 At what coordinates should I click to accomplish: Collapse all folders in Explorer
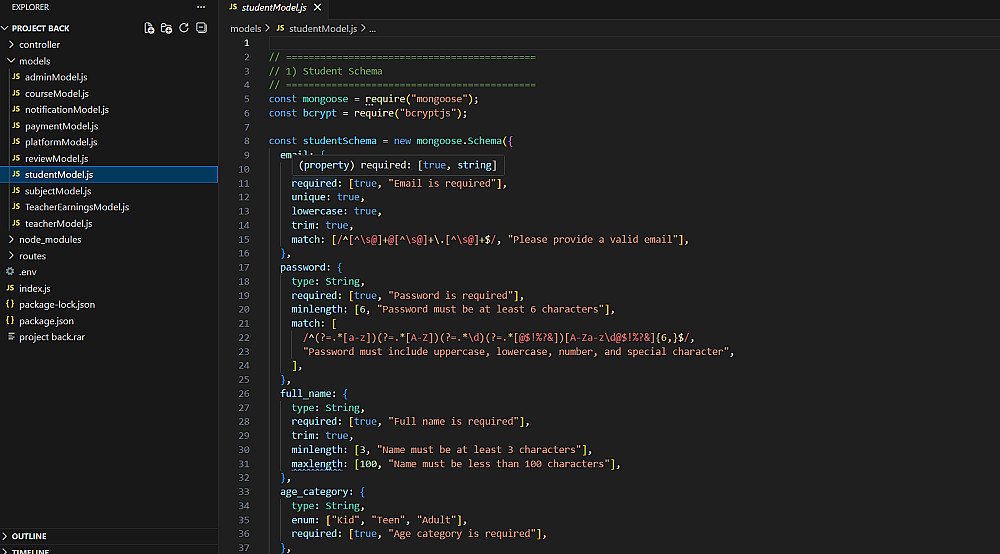point(201,28)
